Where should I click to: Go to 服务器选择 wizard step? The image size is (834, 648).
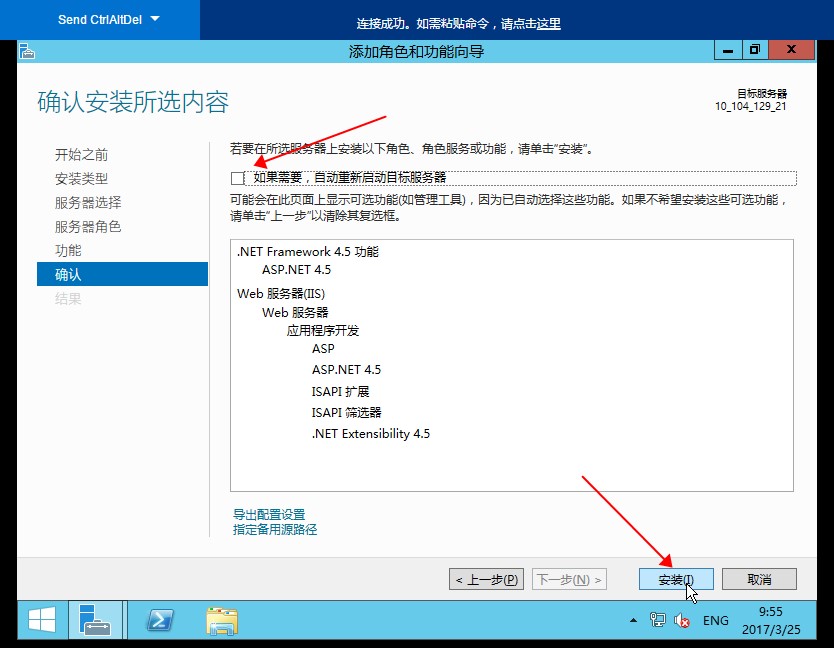88,203
